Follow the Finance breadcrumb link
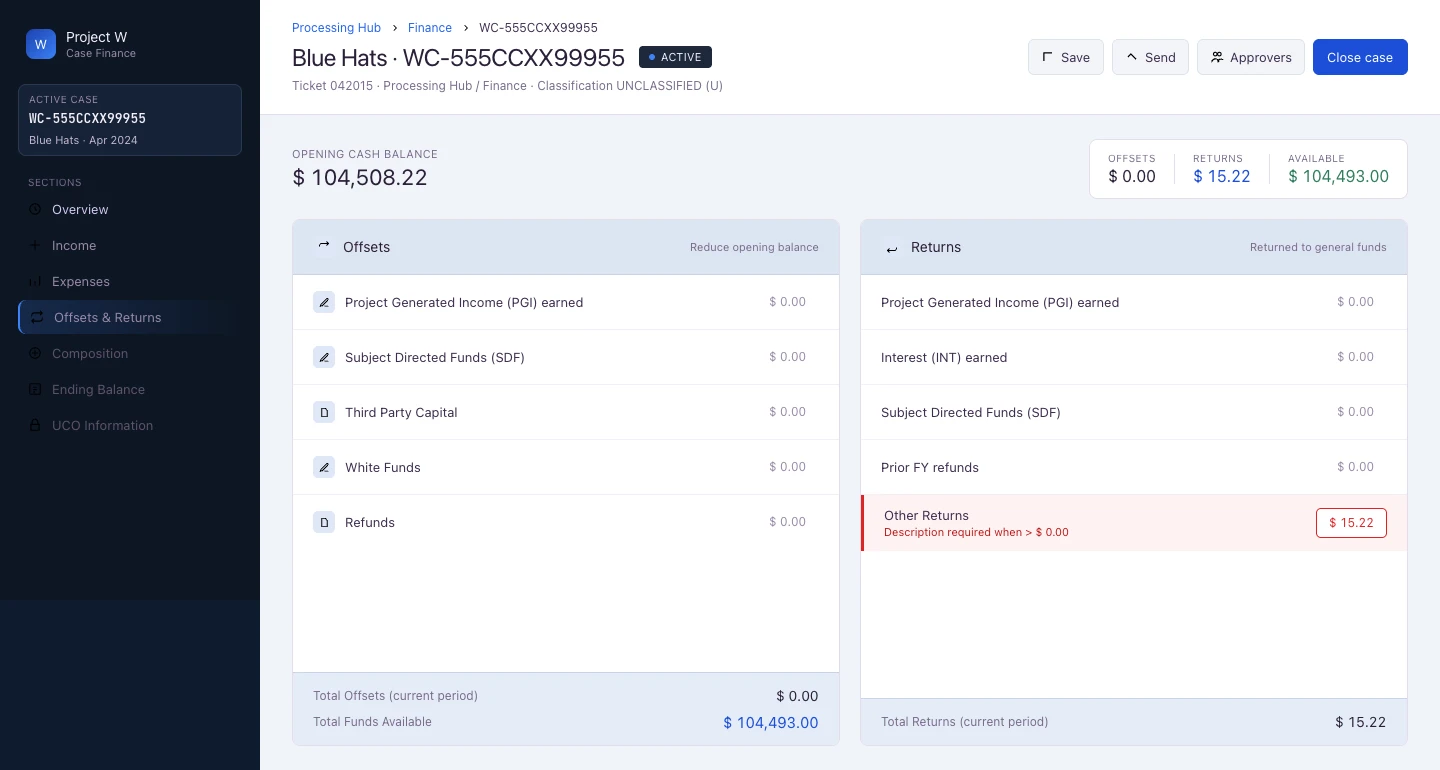This screenshot has height=770, width=1440. (430, 28)
